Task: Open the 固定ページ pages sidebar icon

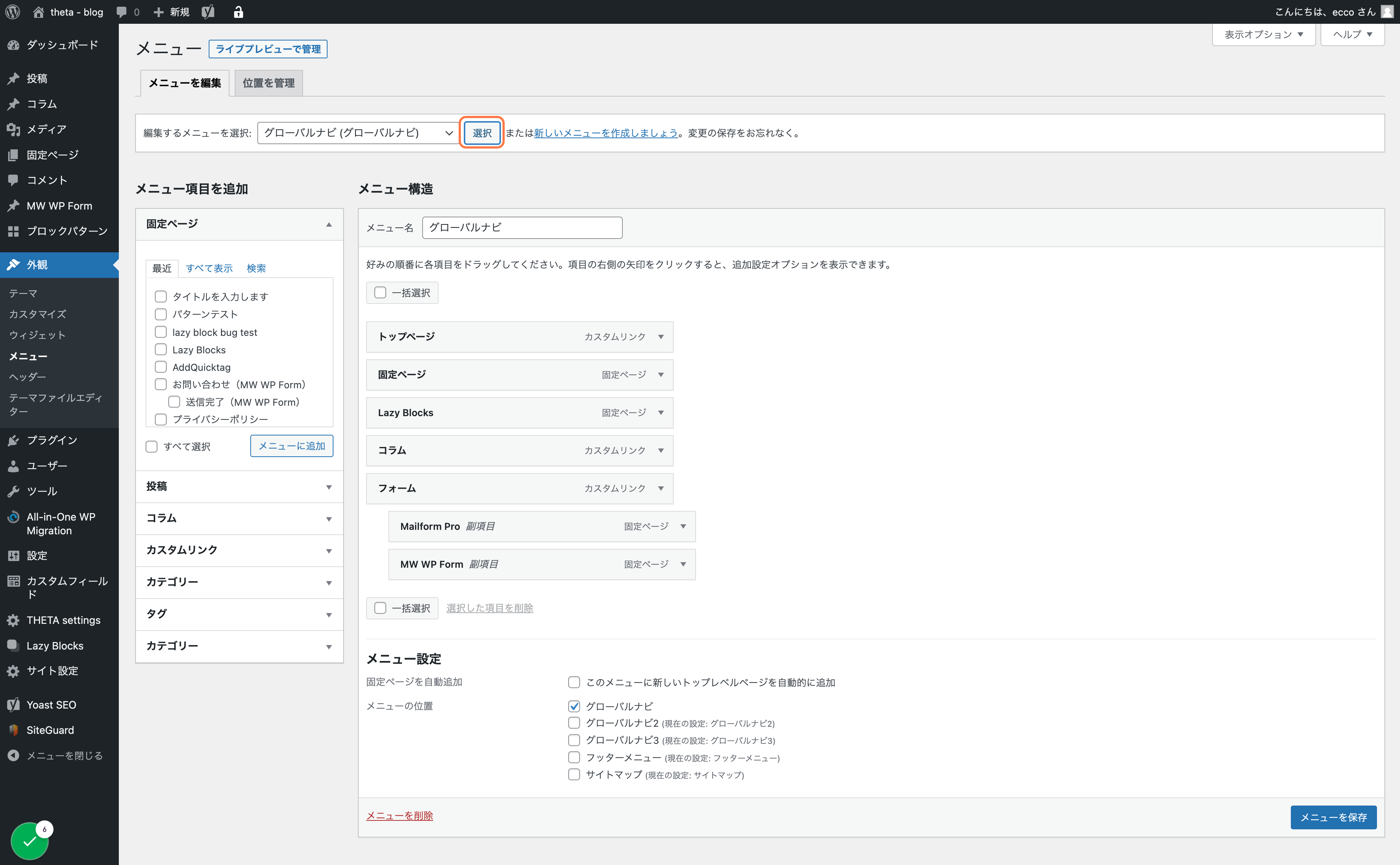Action: point(14,155)
